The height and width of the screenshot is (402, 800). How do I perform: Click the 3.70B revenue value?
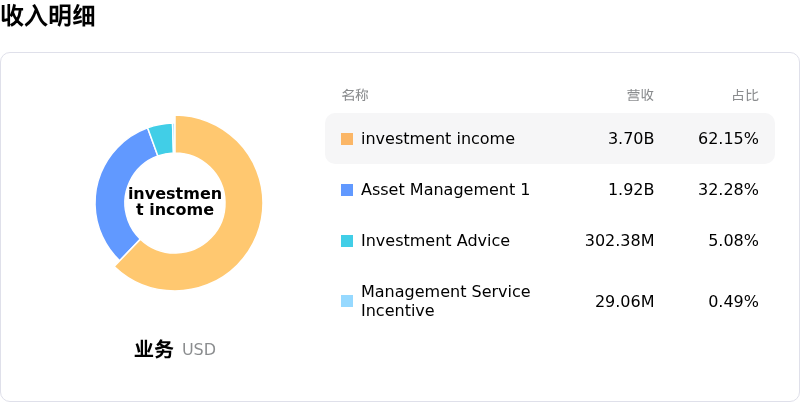(x=631, y=139)
